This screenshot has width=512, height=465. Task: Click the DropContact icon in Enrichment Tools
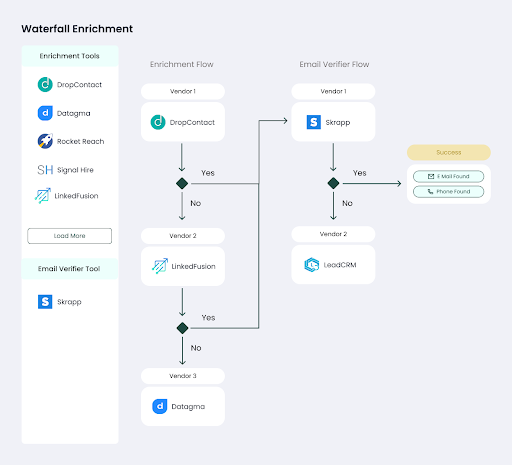tap(45, 84)
